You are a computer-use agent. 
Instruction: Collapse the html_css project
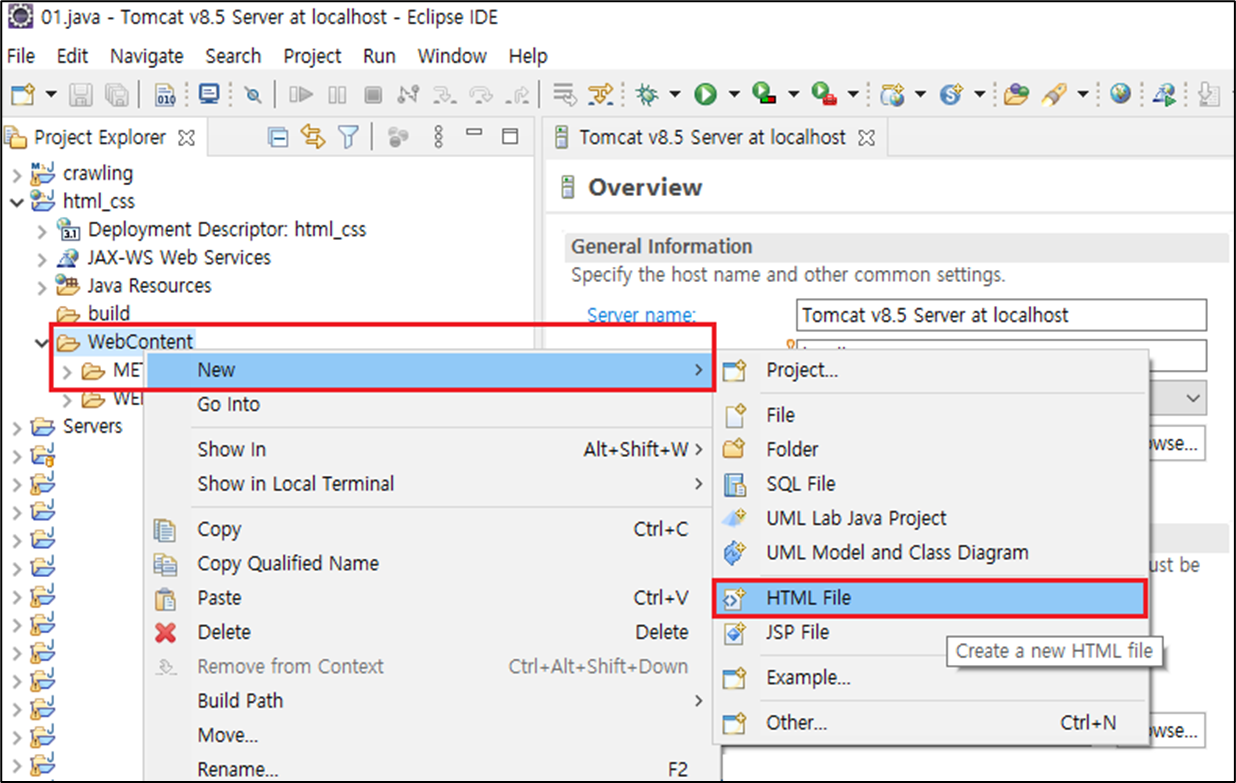click(15, 202)
